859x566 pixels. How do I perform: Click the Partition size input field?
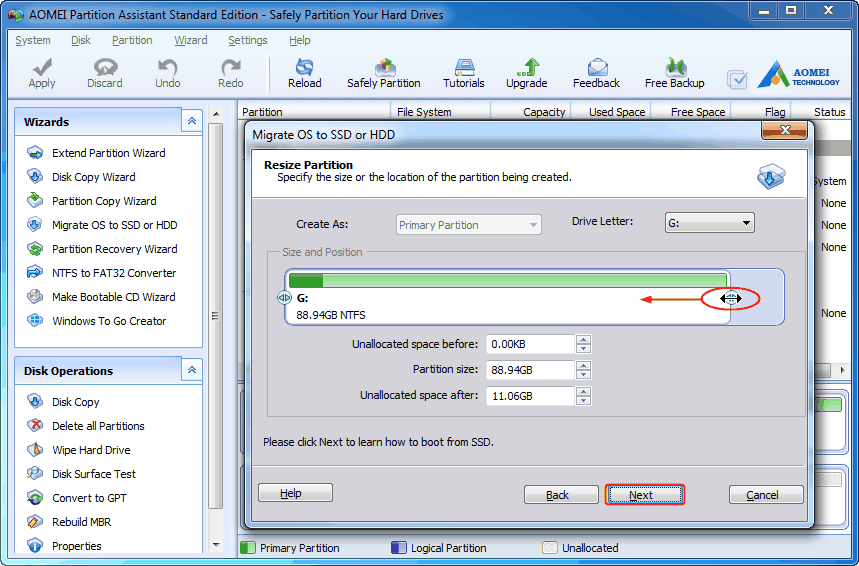530,370
